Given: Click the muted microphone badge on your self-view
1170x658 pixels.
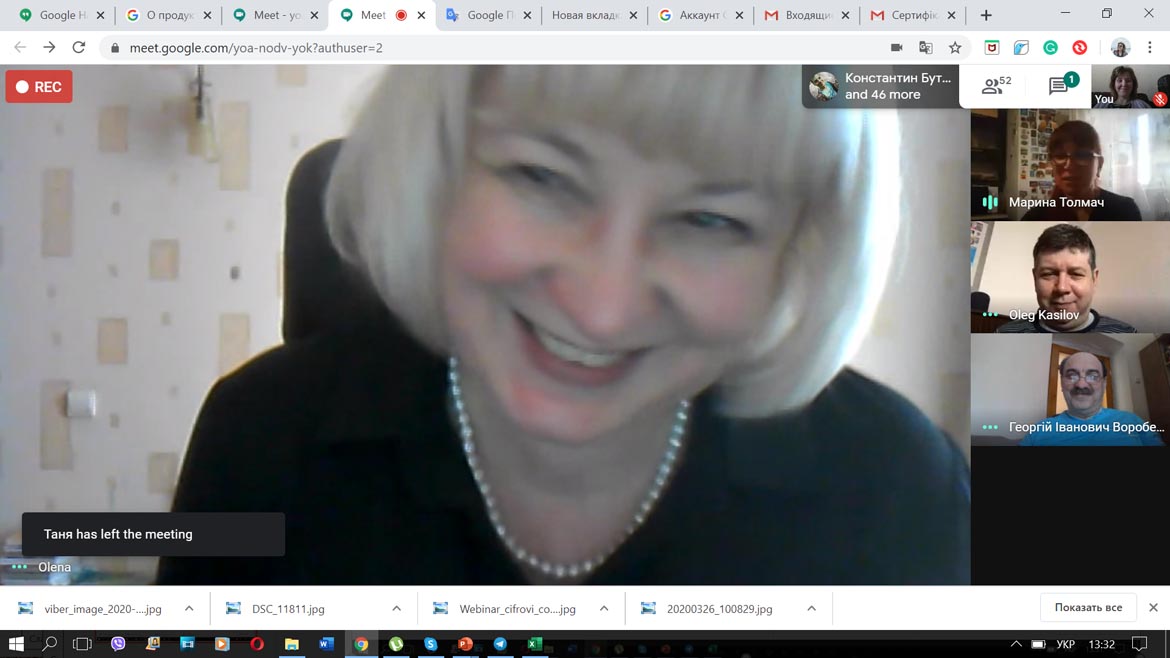Looking at the screenshot, I should click(1159, 100).
